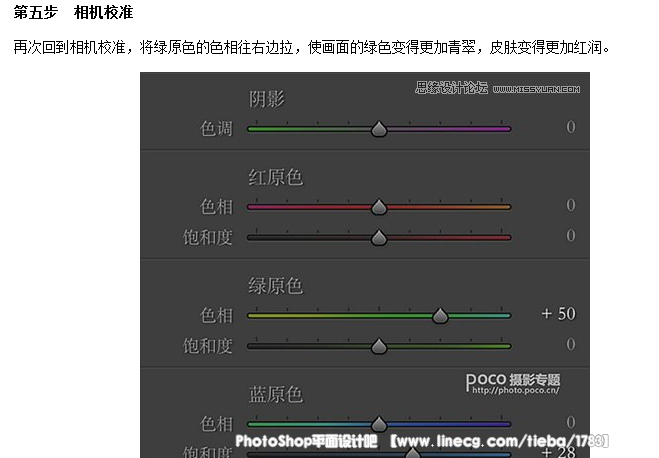Click the blue primary hue value 0
The height and width of the screenshot is (458, 659).
click(x=570, y=422)
